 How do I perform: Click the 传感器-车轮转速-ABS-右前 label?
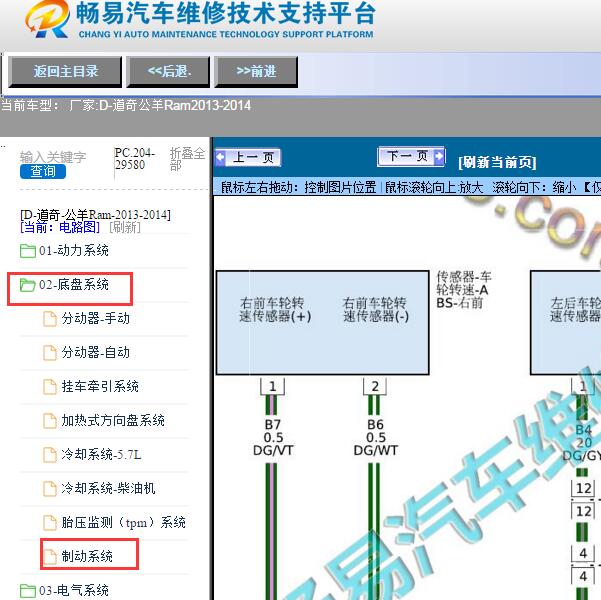pyautogui.click(x=464, y=290)
